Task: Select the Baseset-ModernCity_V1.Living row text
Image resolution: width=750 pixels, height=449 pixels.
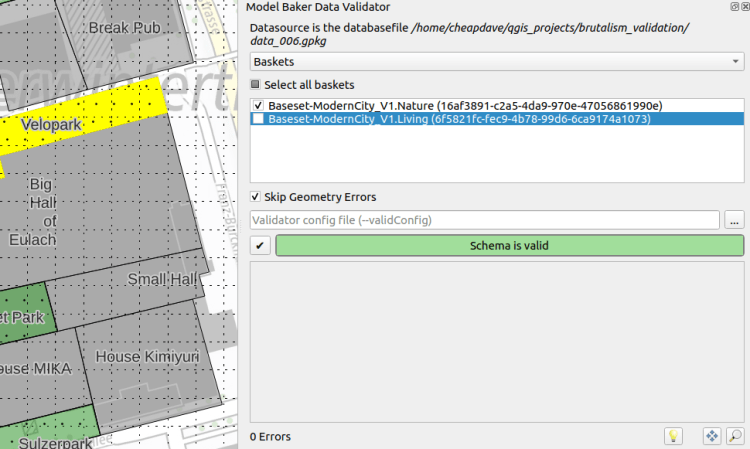Action: [x=459, y=119]
